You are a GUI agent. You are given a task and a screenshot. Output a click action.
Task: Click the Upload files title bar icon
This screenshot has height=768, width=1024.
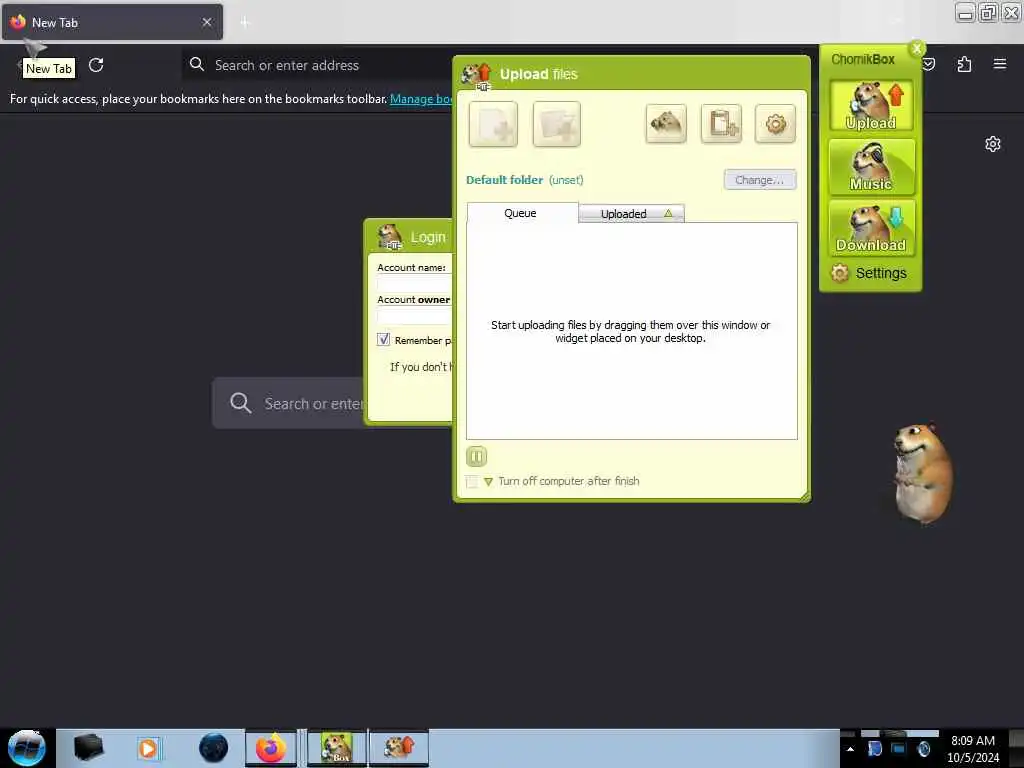[x=477, y=76]
